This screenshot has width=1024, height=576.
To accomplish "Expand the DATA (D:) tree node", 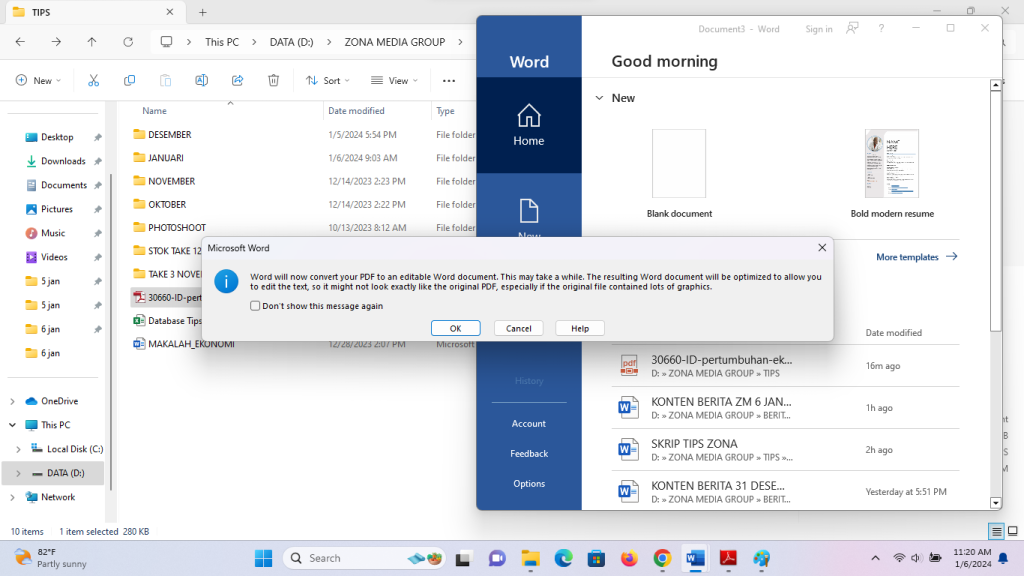I will [x=18, y=473].
